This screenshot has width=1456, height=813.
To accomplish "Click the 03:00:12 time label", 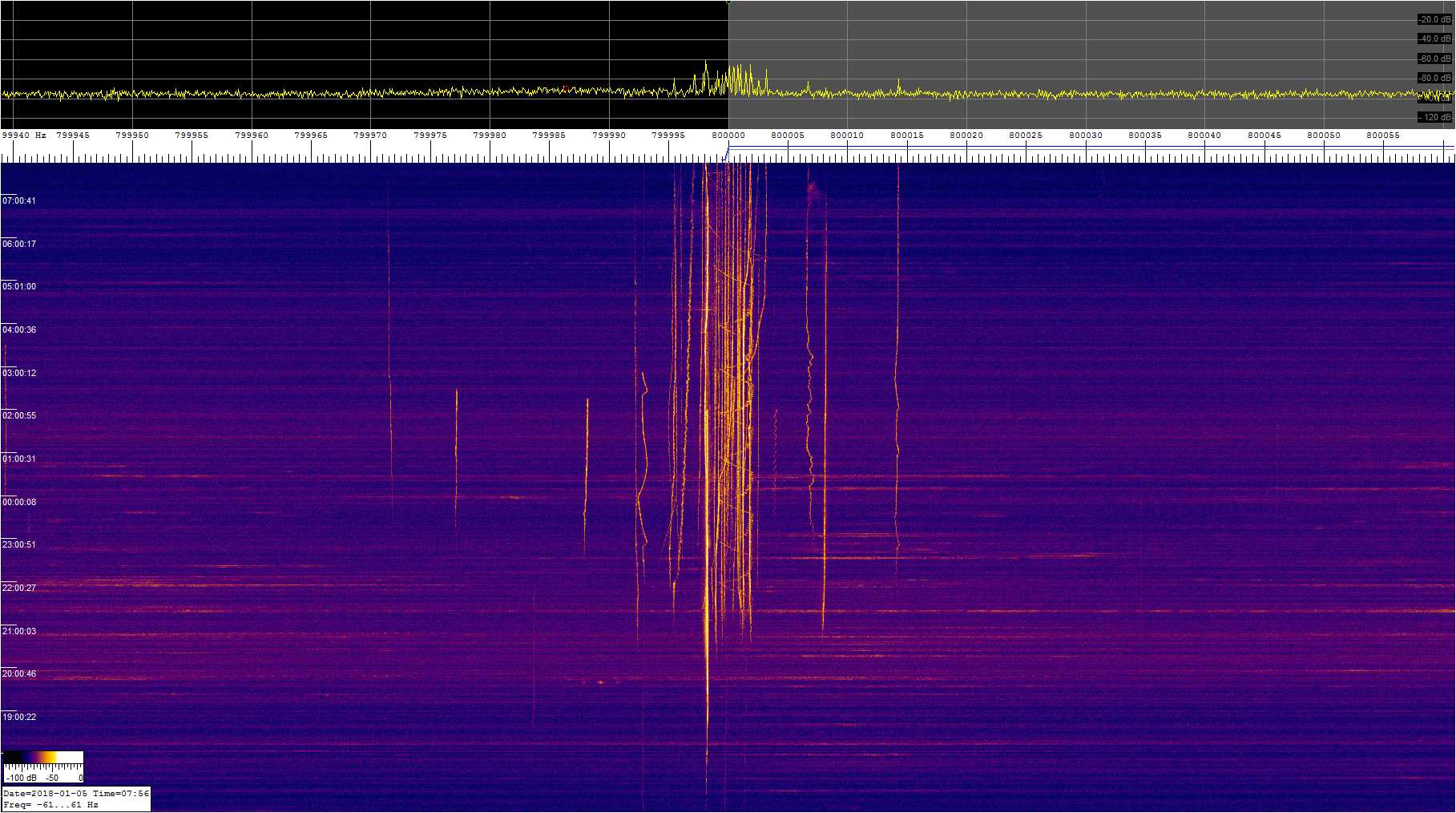I will coord(19,373).
